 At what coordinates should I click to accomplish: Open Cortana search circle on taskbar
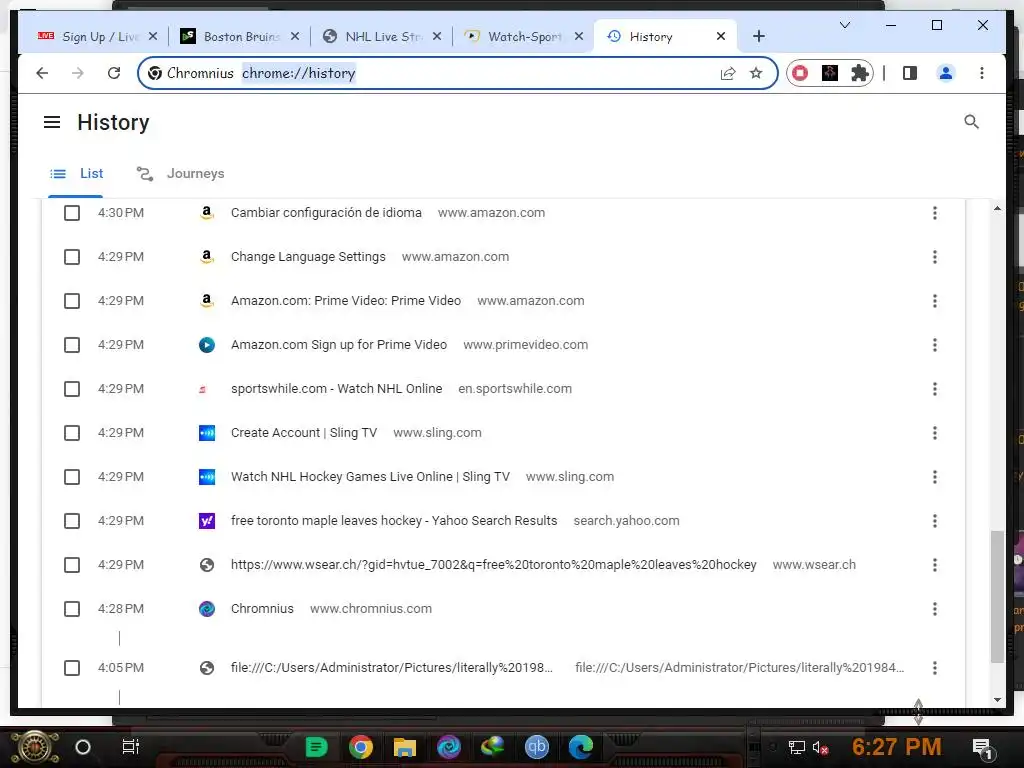pyautogui.click(x=83, y=747)
